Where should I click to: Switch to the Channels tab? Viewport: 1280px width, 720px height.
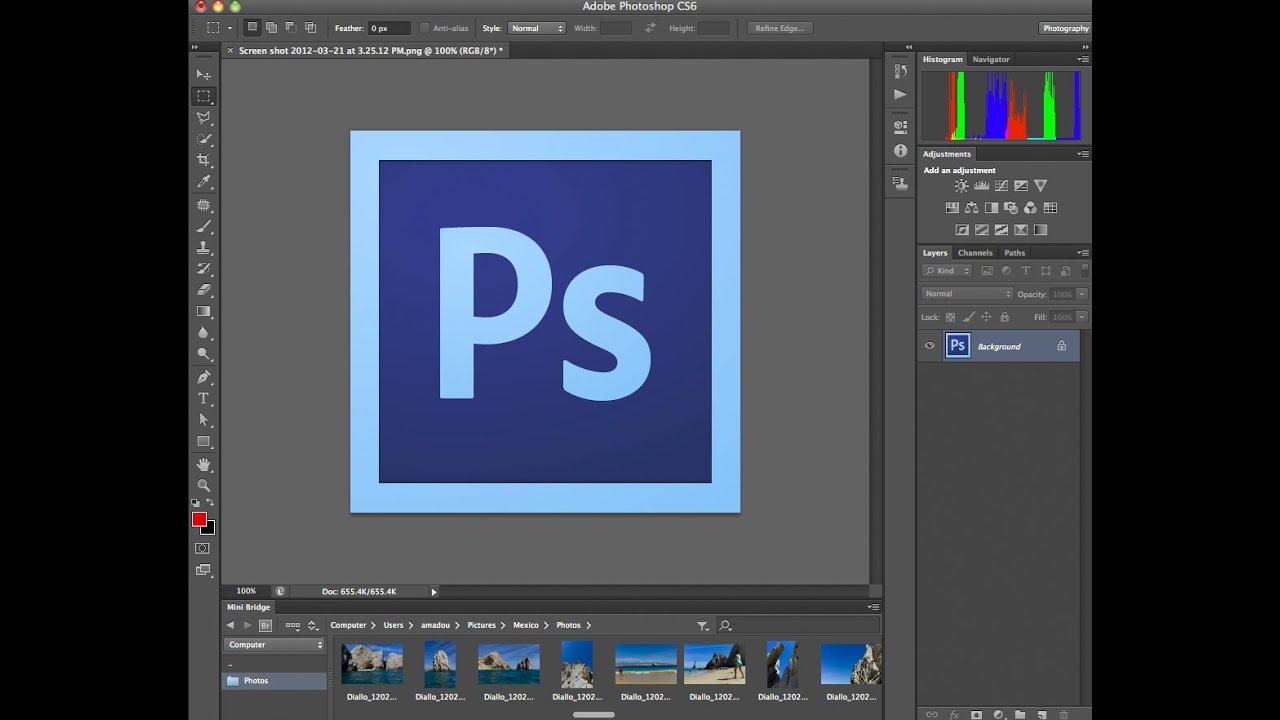975,253
